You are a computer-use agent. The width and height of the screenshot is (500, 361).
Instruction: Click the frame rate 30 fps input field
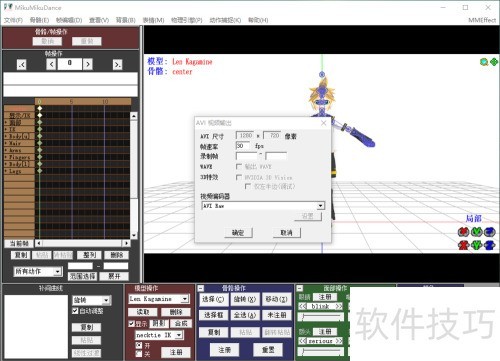[x=243, y=146]
